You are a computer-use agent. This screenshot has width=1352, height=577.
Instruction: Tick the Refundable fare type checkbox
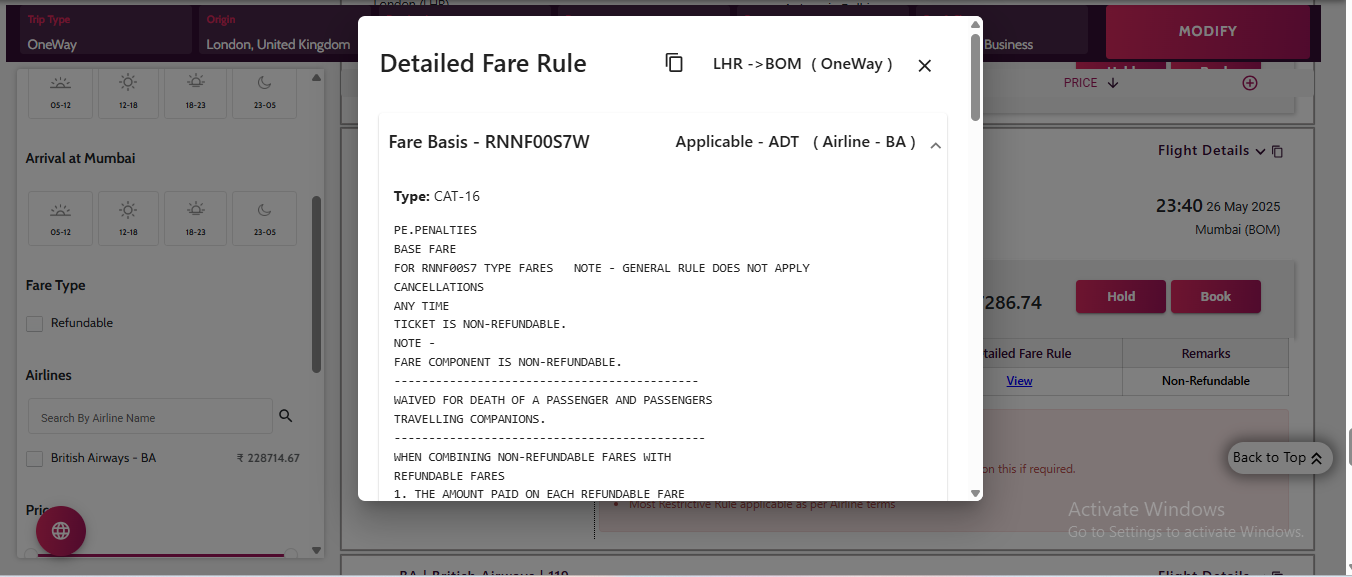coord(35,323)
